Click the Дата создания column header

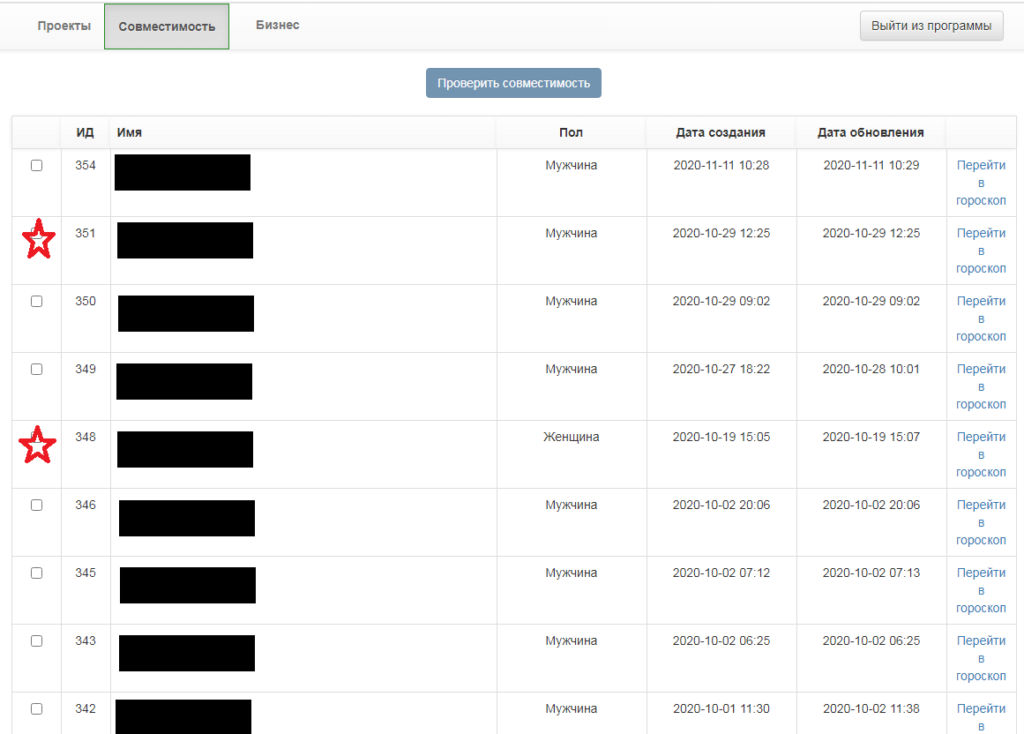720,133
